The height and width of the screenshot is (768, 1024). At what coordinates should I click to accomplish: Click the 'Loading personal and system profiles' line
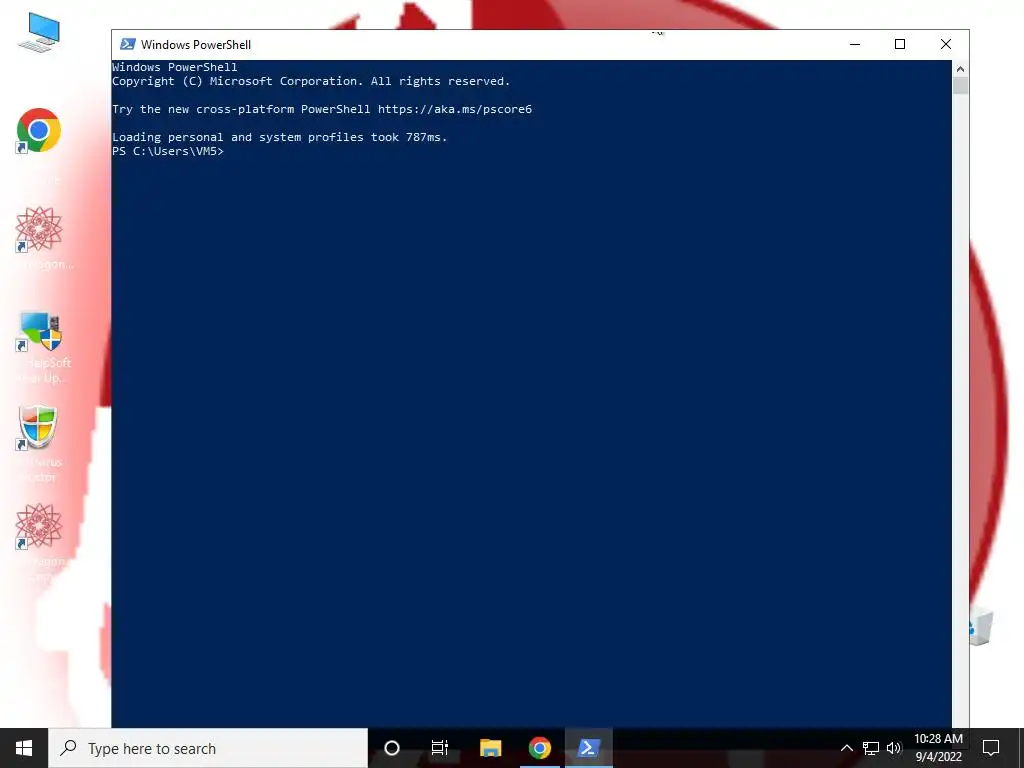coord(280,137)
